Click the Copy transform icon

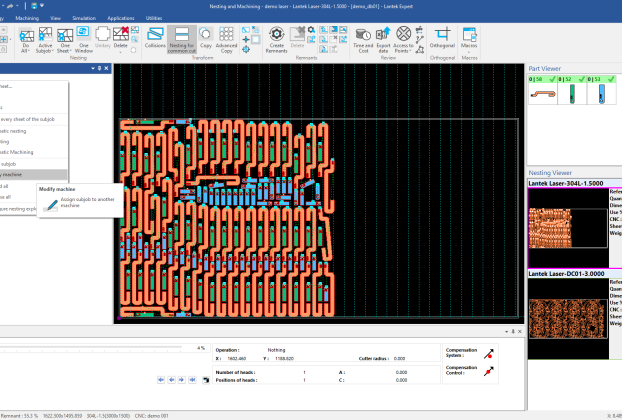pyautogui.click(x=205, y=37)
